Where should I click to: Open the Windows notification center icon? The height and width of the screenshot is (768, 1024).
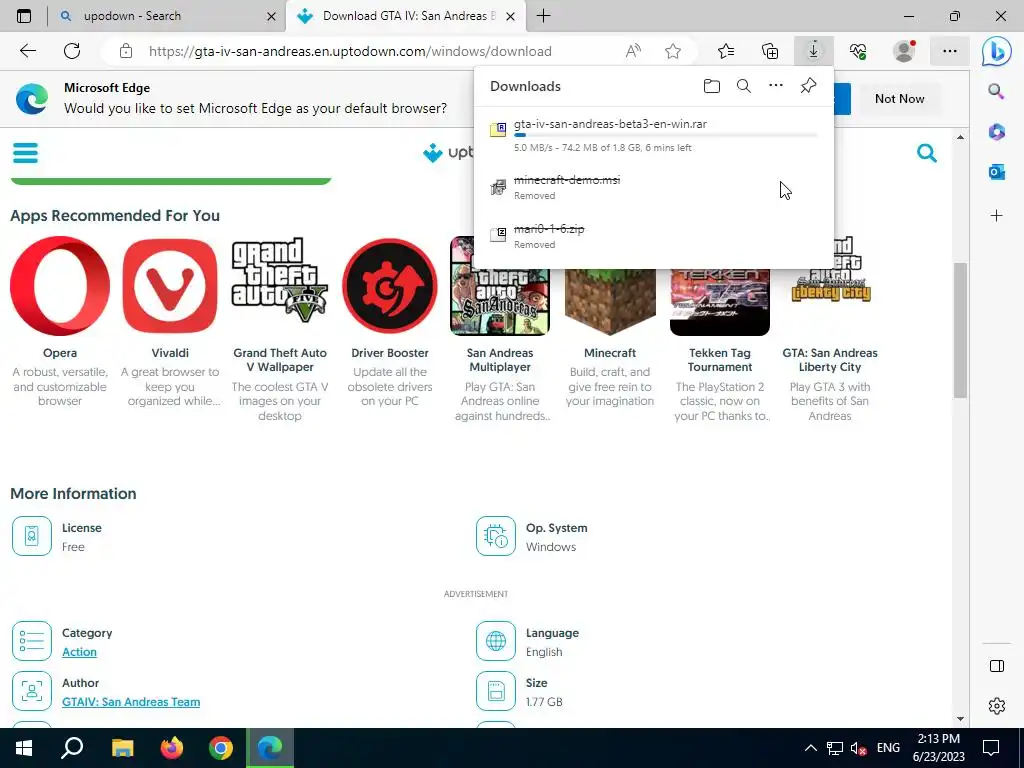pyautogui.click(x=991, y=748)
